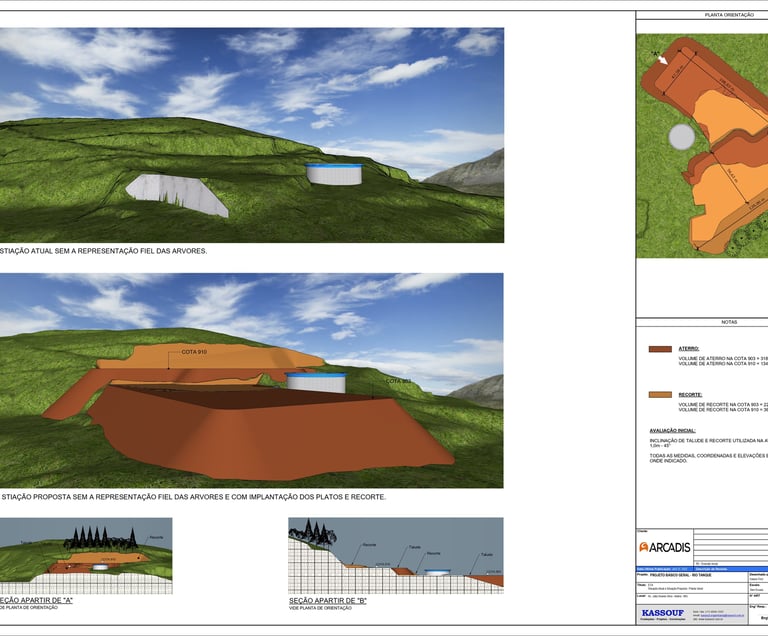This screenshot has width=768, height=636.
Task: Click the white section arrow marker "A"
Action: [x=663, y=60]
